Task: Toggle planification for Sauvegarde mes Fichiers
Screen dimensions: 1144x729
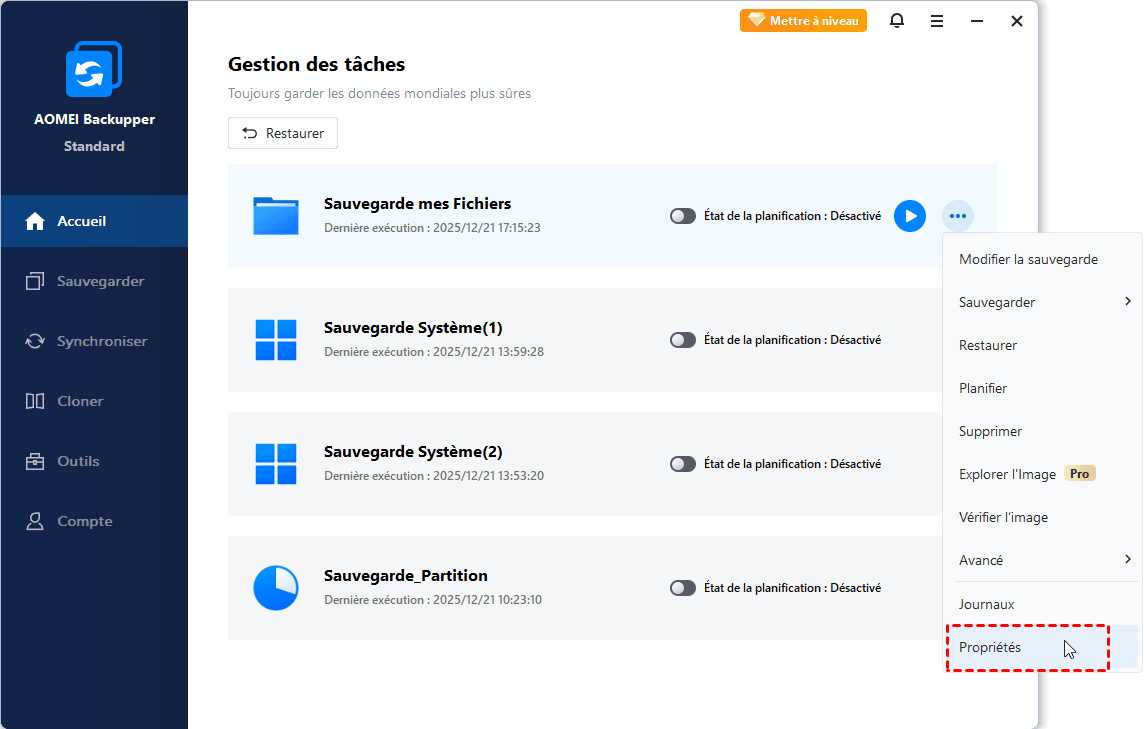Action: (683, 216)
